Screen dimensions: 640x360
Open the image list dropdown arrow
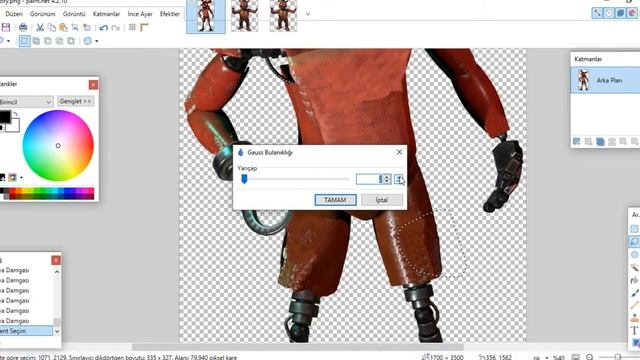click(308, 13)
